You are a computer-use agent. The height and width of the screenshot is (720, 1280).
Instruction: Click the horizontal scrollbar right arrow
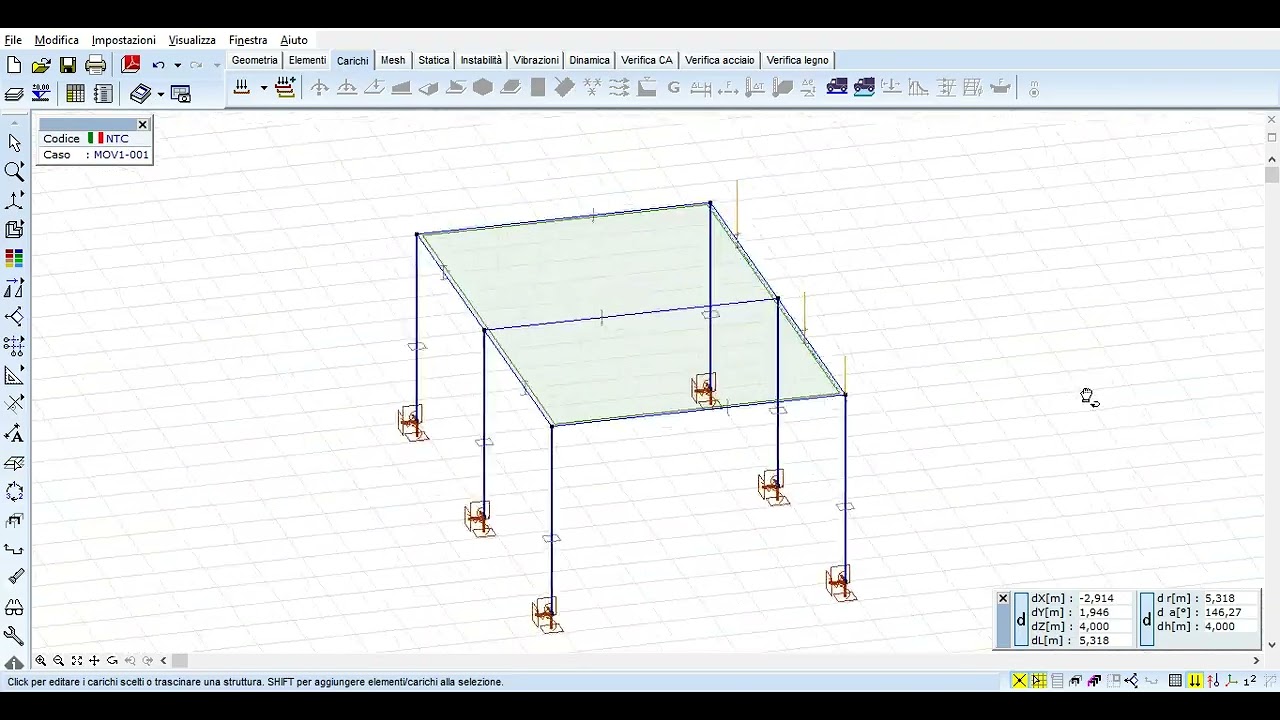pyautogui.click(x=1257, y=661)
